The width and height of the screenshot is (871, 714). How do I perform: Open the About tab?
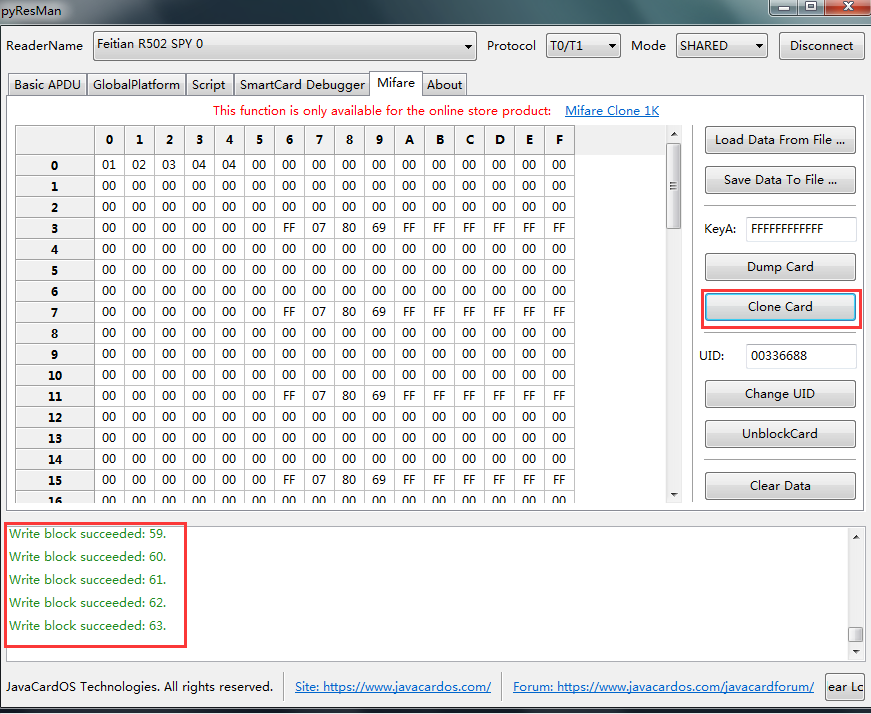point(445,85)
